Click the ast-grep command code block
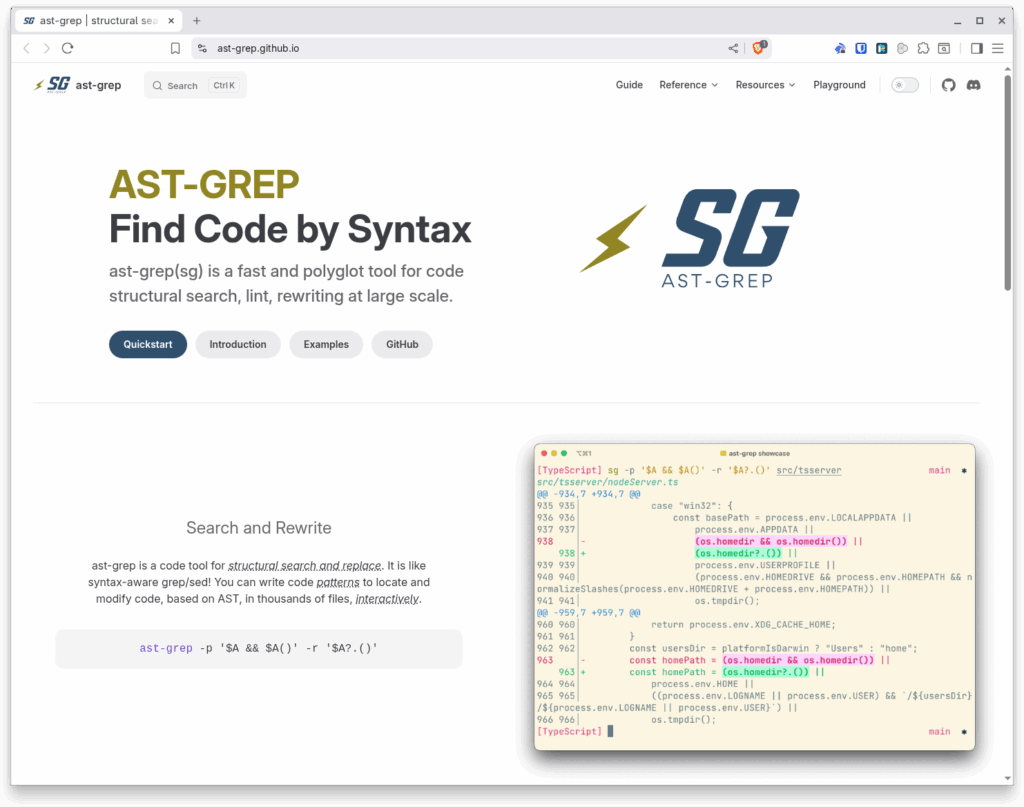Screen dimensions: 1024x807 coord(259,648)
